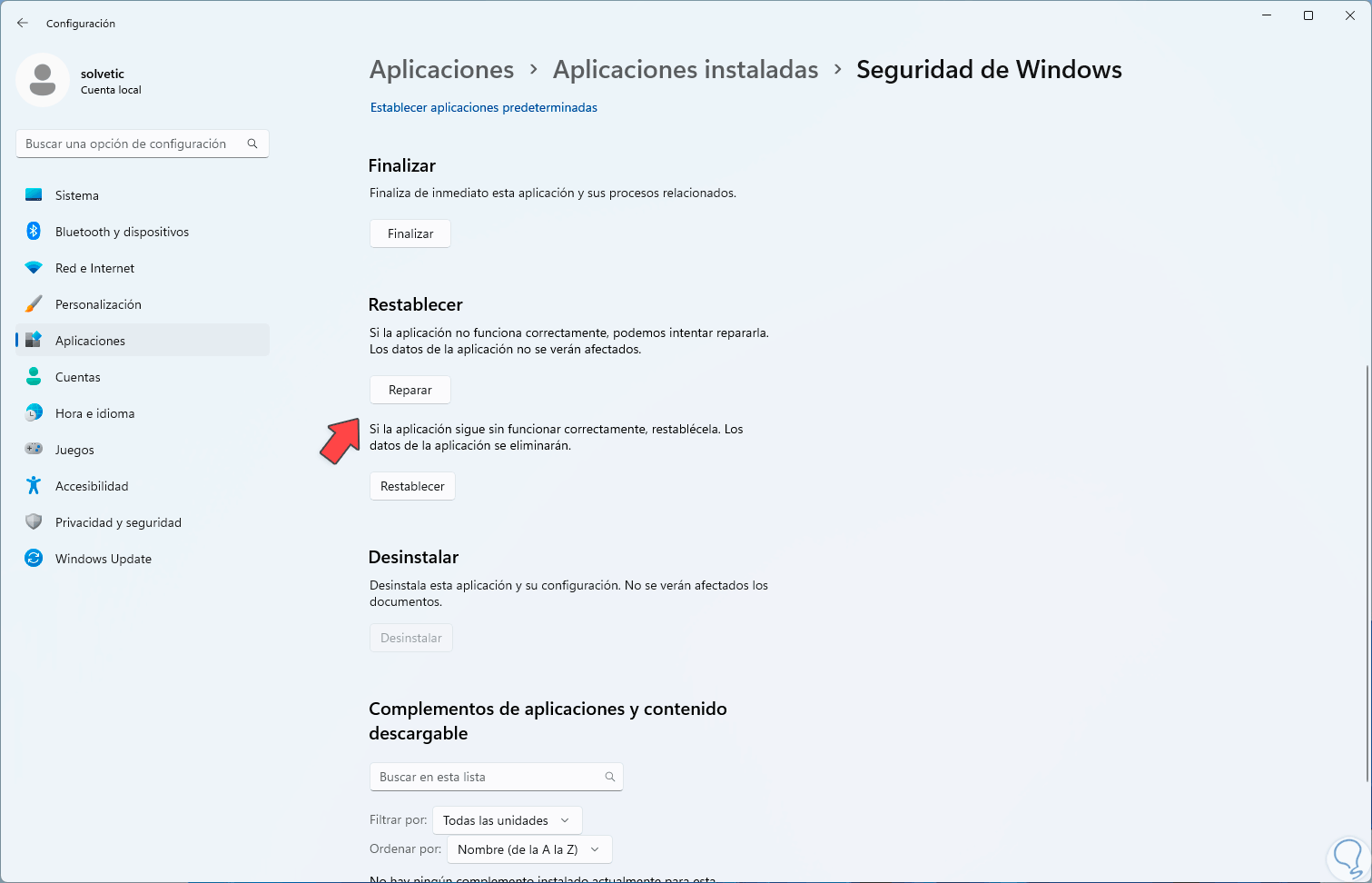This screenshot has height=883, width=1372.
Task: Close the Configuración window
Action: pyautogui.click(x=1350, y=15)
